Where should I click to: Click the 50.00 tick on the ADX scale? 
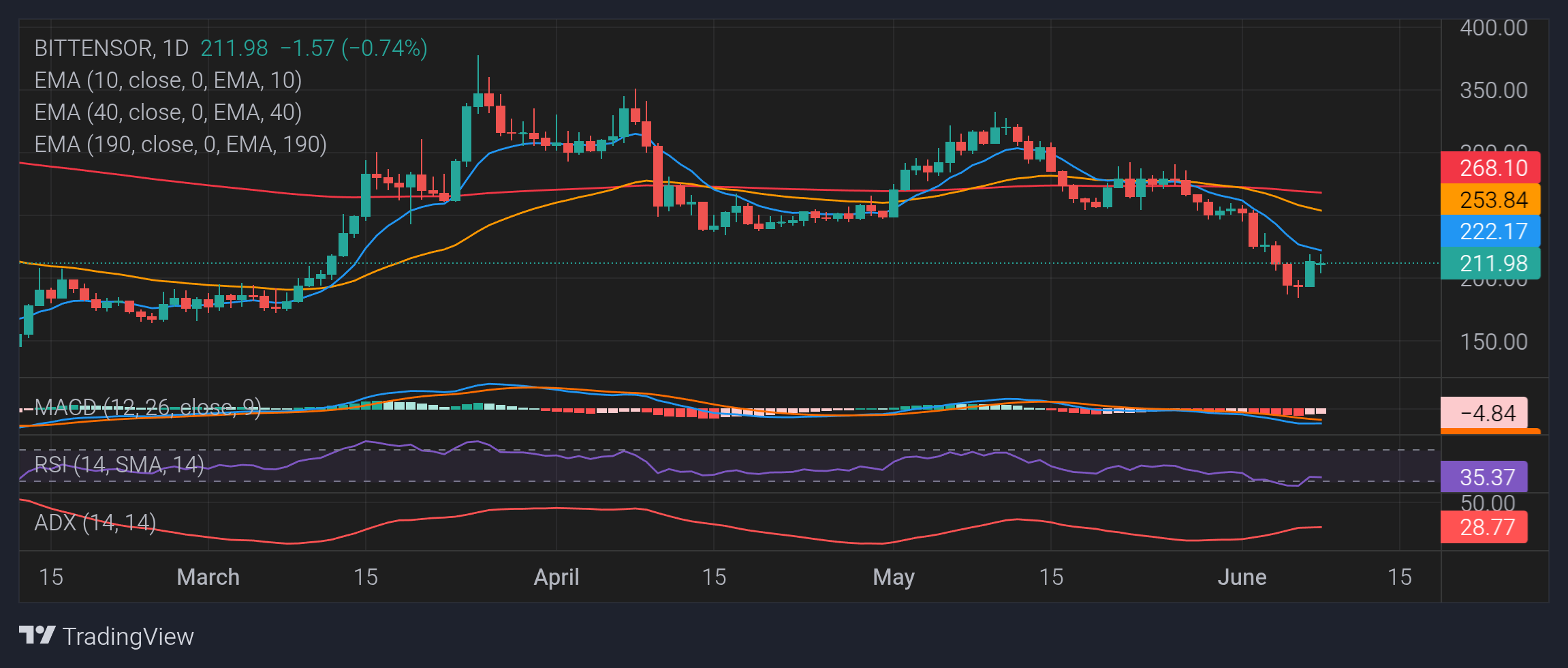coord(1488,503)
